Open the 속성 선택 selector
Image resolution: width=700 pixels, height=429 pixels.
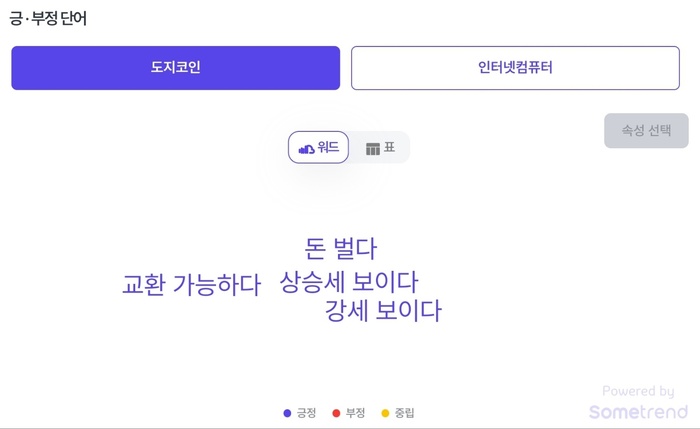[x=646, y=130]
